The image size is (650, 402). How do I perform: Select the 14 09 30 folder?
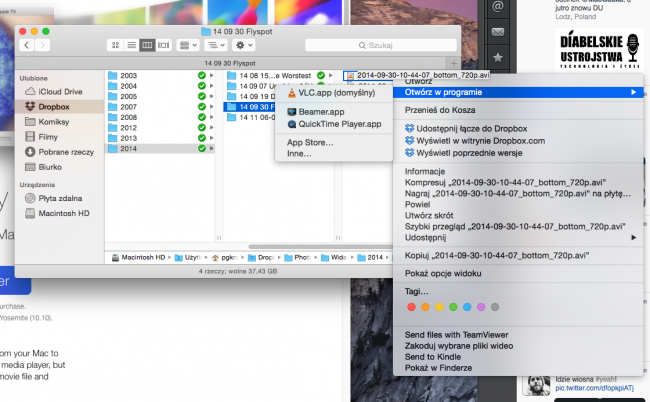pos(250,107)
